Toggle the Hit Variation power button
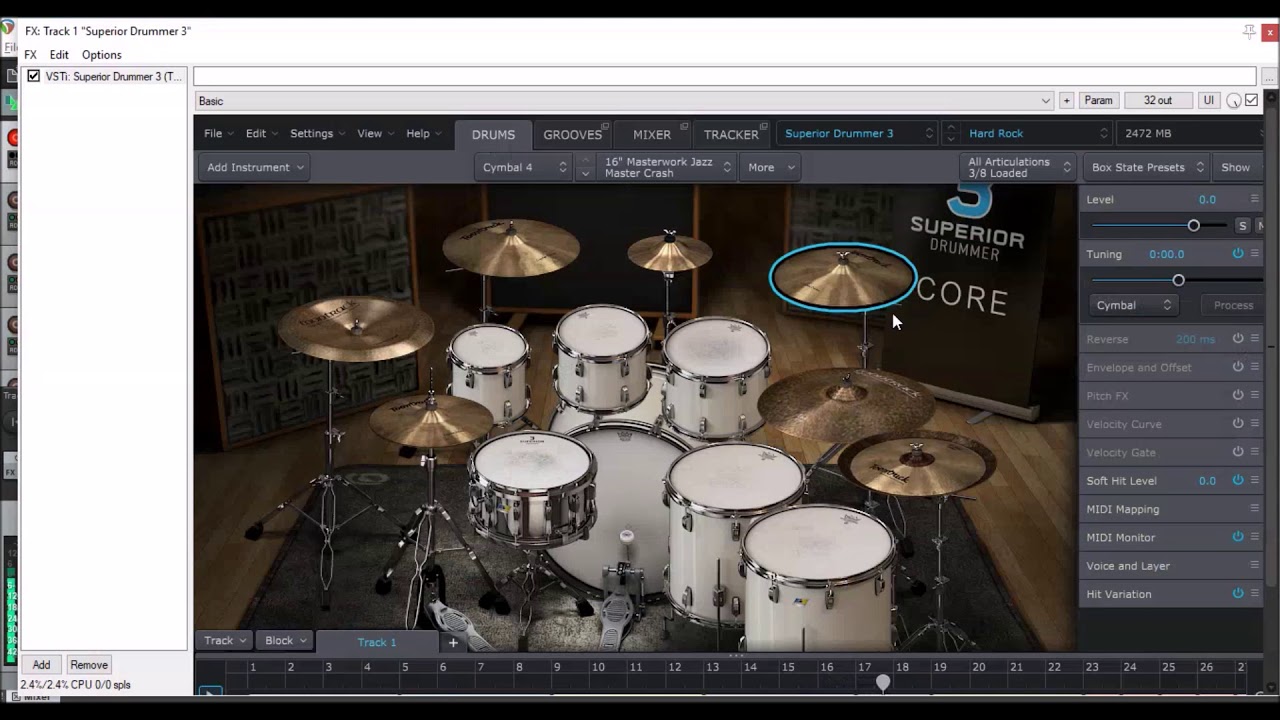This screenshot has width=1280, height=720. point(1238,593)
